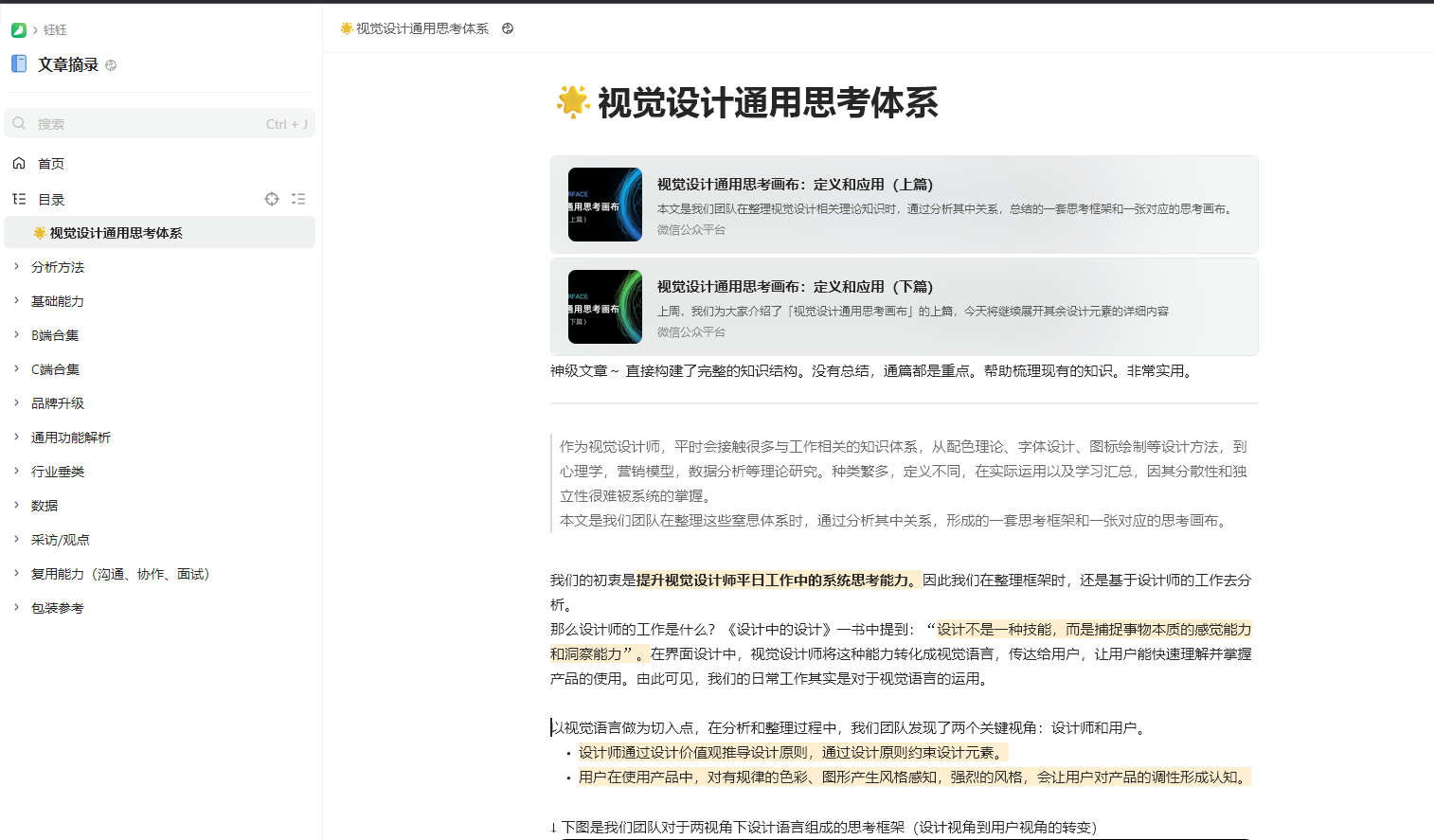This screenshot has height=840, width=1434.
Task: Click the star emoji before the main title
Action: (x=572, y=101)
